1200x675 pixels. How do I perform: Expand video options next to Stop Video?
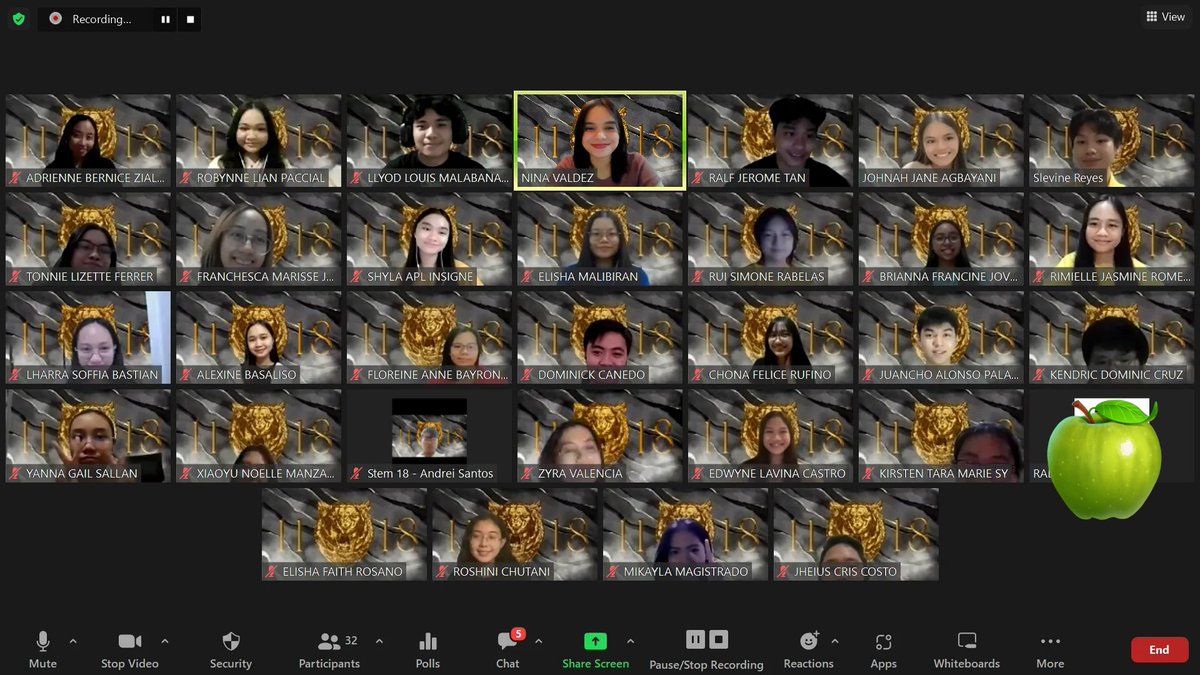pyautogui.click(x=165, y=641)
